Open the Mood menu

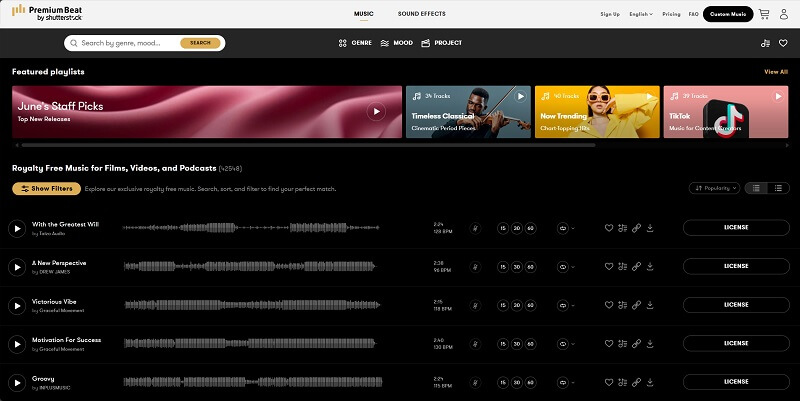coord(396,43)
